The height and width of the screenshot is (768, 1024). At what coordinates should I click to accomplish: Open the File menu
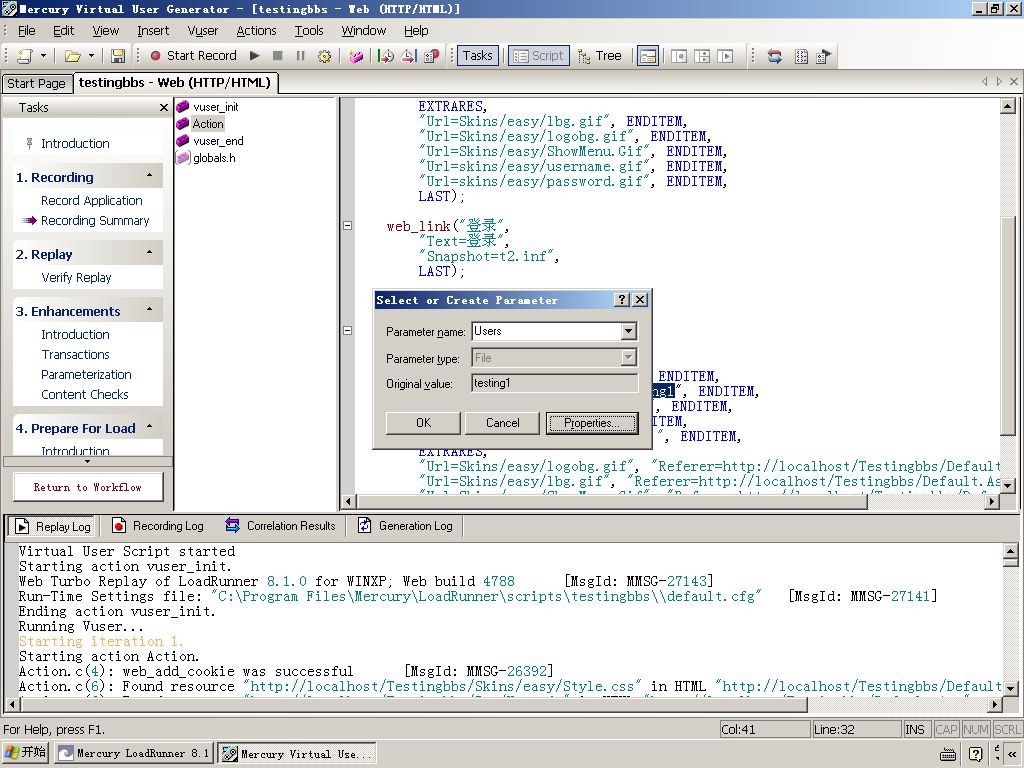pos(27,31)
